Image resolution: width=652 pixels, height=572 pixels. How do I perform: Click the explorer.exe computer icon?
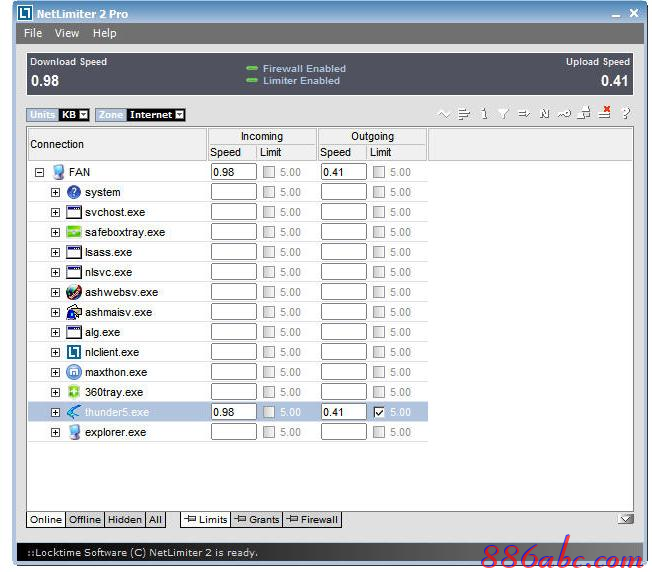pyautogui.click(x=74, y=432)
